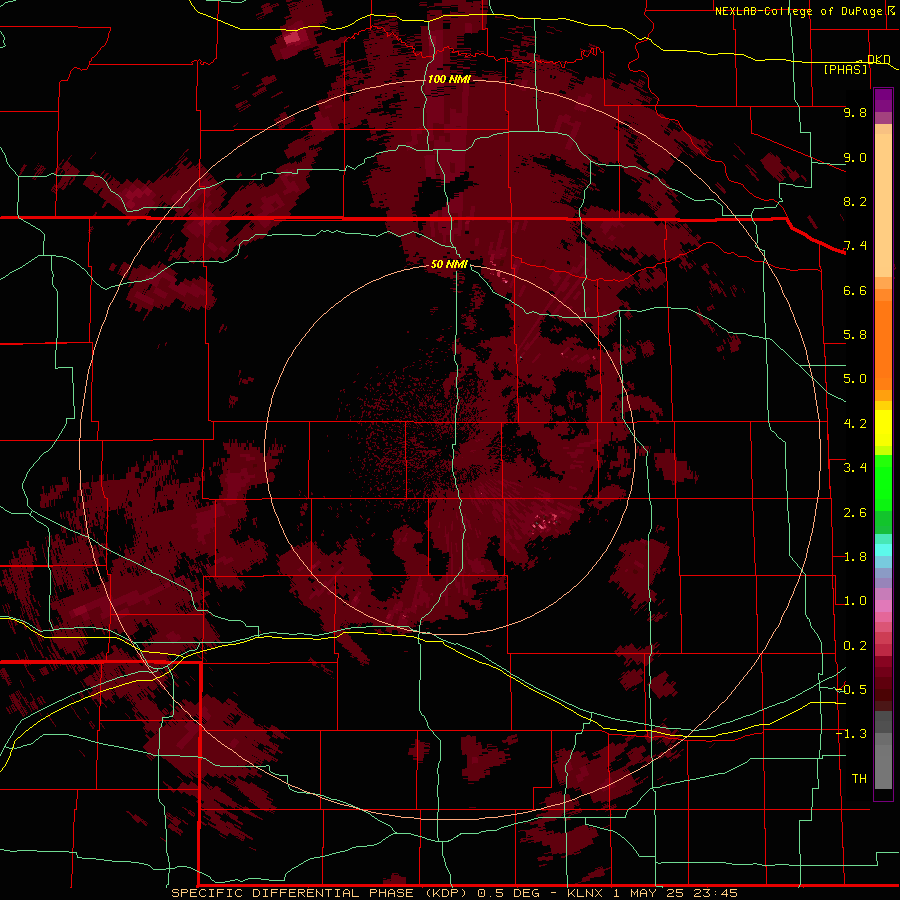Pick the cyan band of the color scale

[x=883, y=550]
